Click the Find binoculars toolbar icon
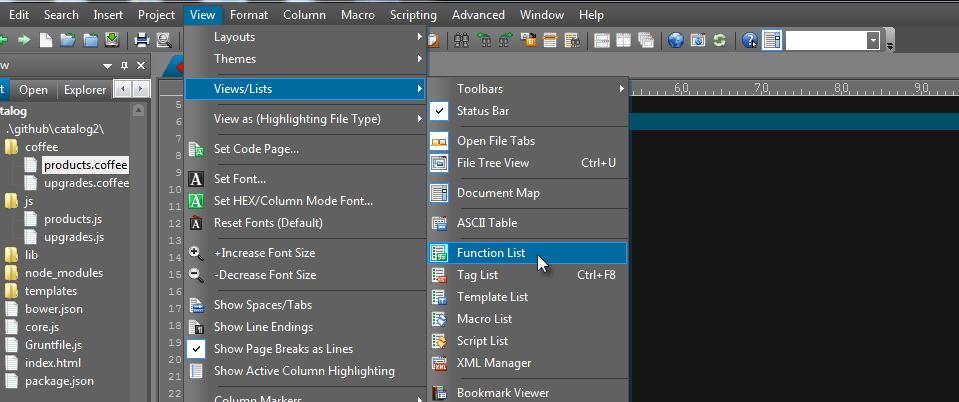The image size is (959, 402). pyautogui.click(x=462, y=40)
